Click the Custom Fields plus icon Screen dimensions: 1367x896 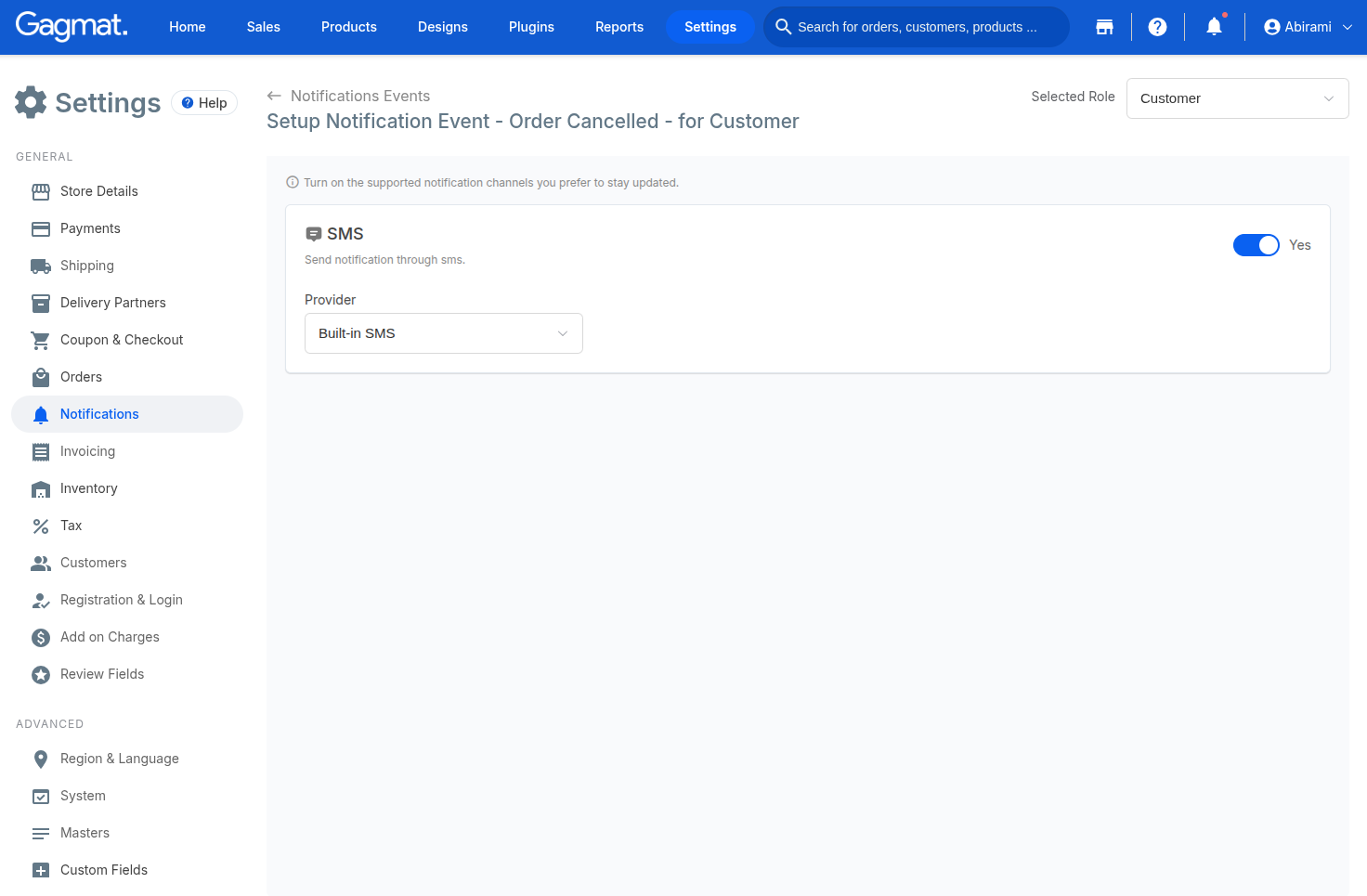[x=41, y=870]
